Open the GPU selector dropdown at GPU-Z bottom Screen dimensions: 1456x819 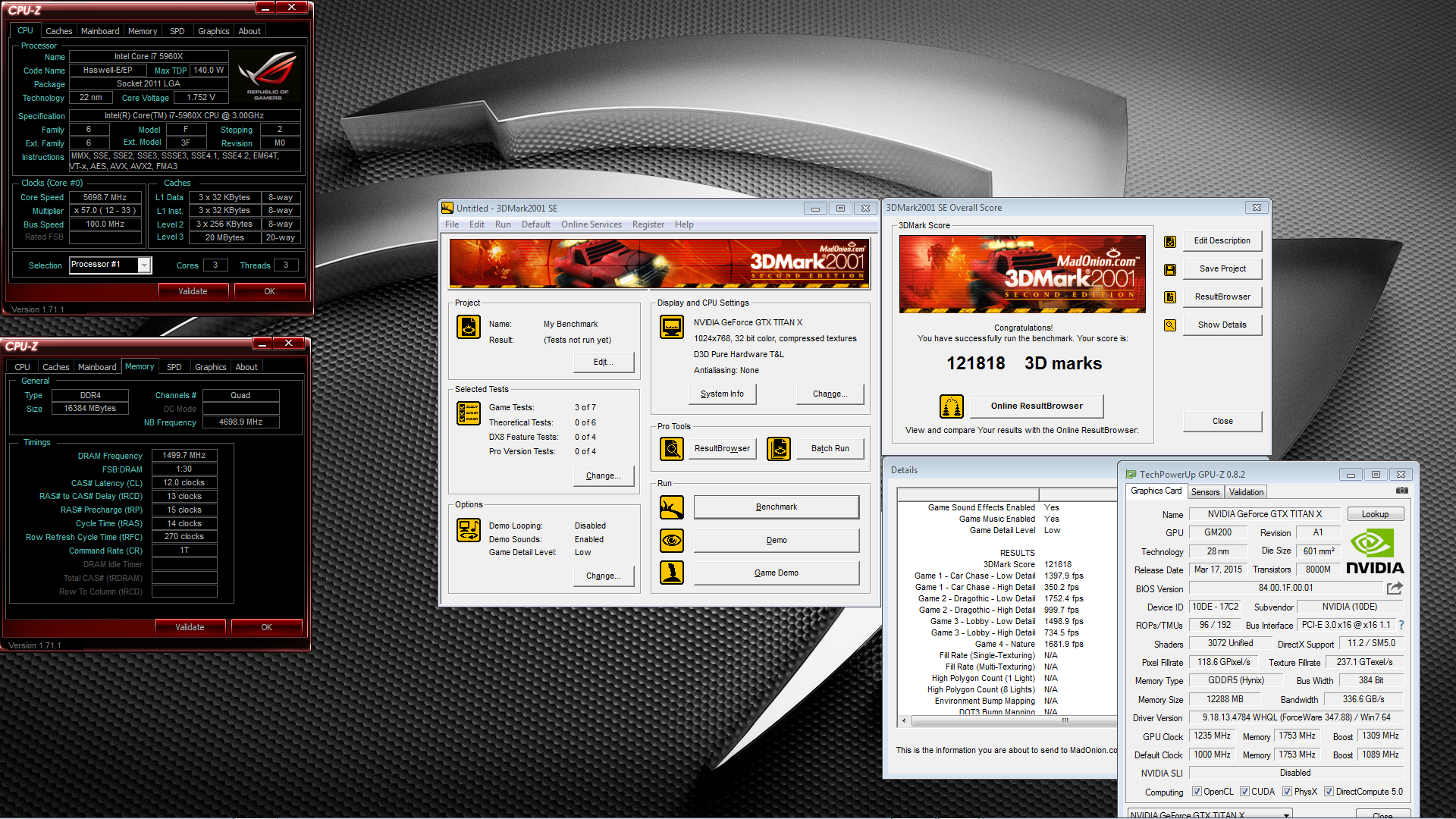(x=1210, y=814)
